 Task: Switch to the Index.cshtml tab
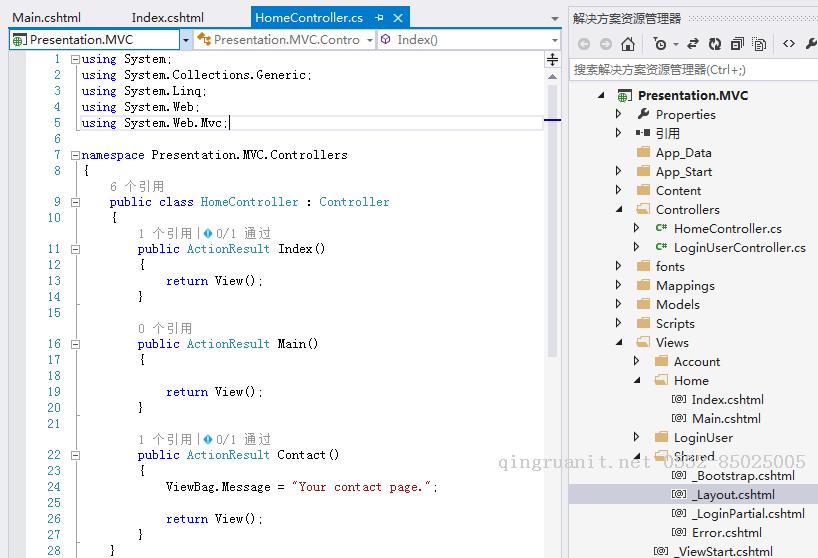point(167,17)
